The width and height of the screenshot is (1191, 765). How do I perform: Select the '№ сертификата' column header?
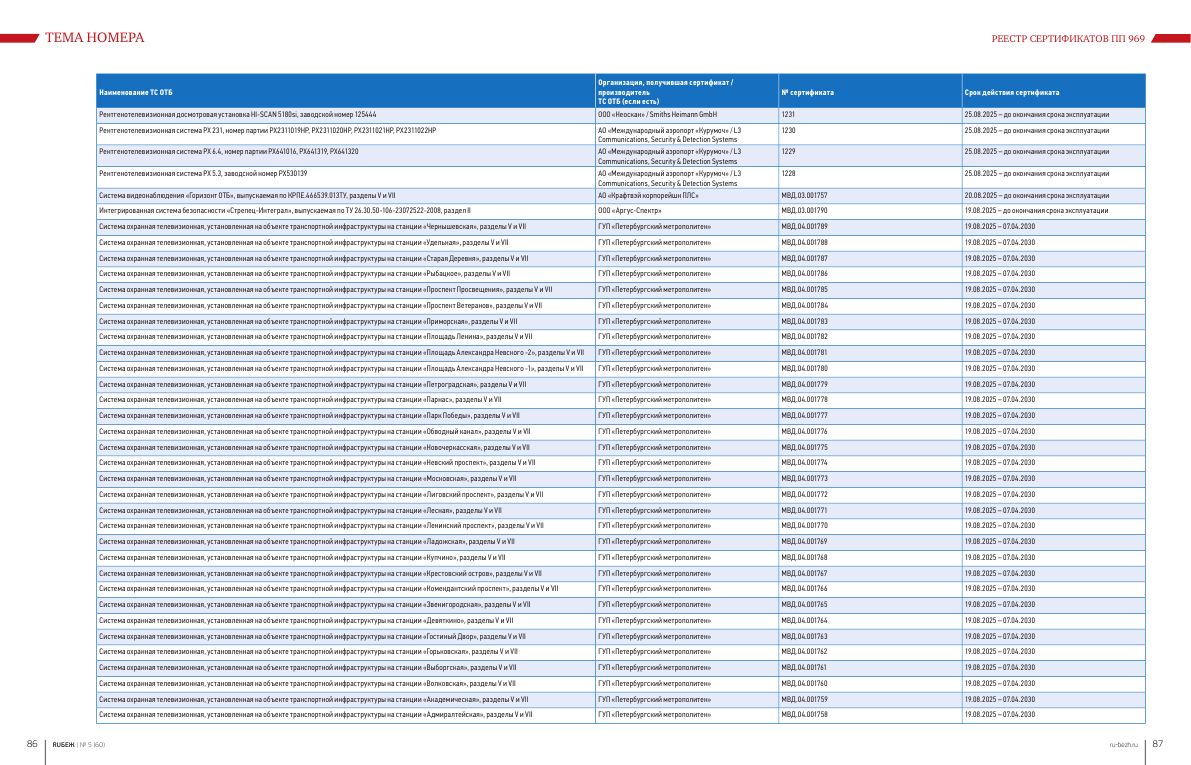pyautogui.click(x=807, y=93)
